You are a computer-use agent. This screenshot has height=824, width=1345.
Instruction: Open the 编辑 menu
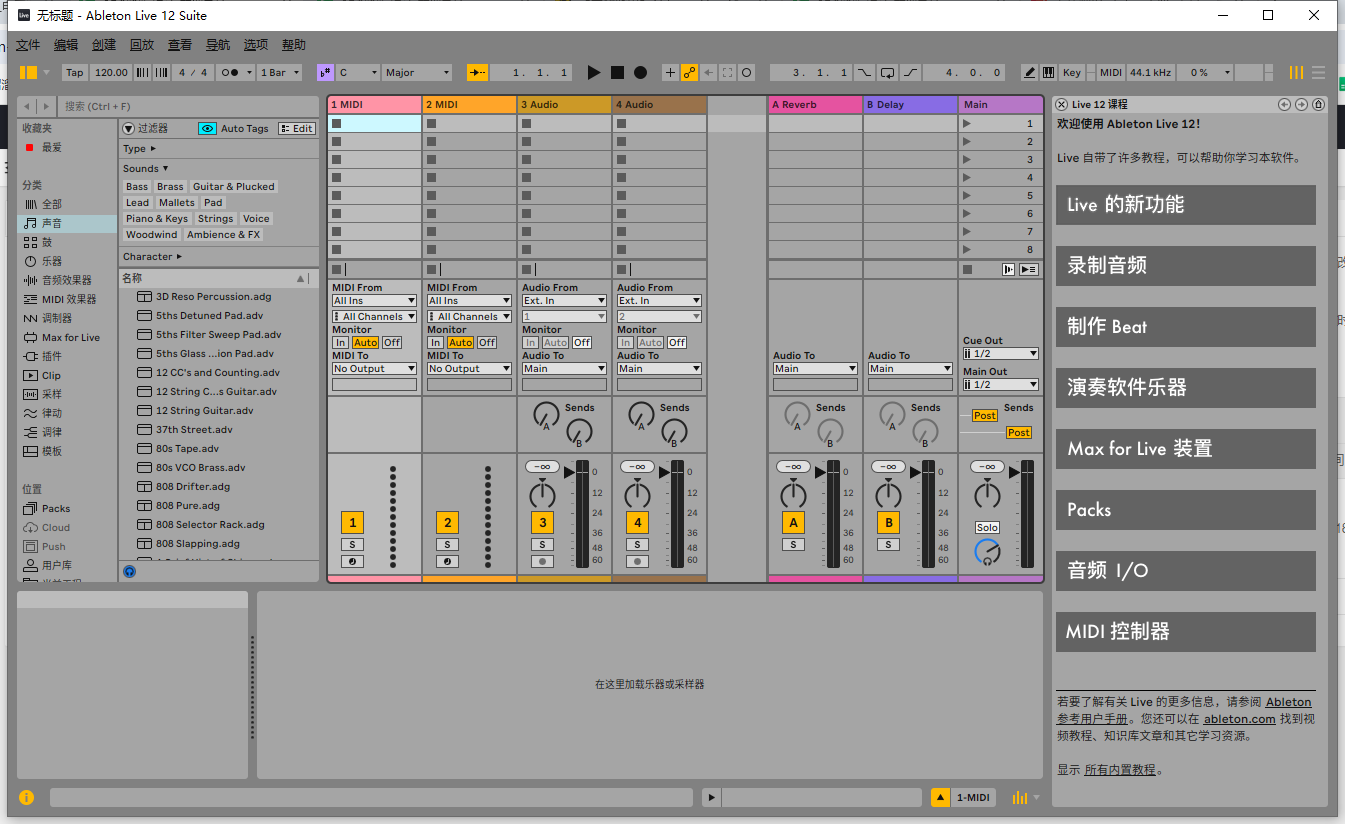66,45
